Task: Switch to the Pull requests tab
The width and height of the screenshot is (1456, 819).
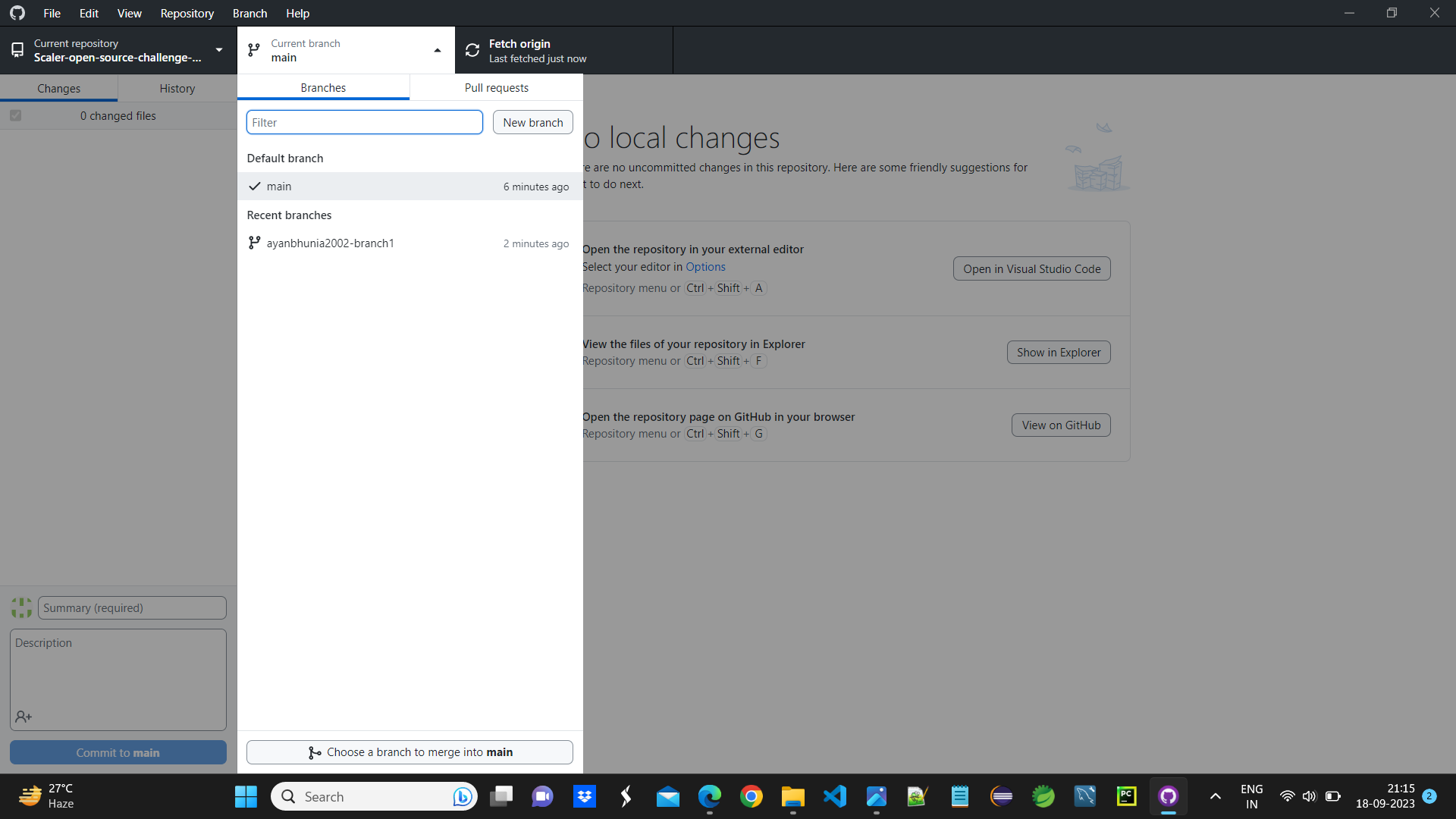Action: tap(496, 87)
